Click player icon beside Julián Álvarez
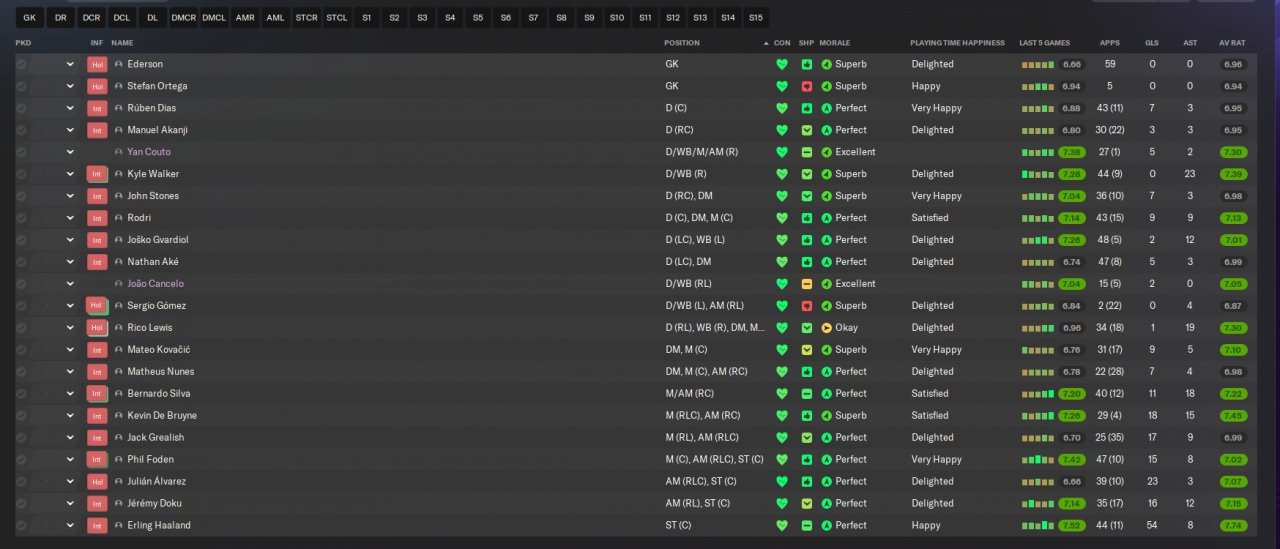 [x=119, y=482]
